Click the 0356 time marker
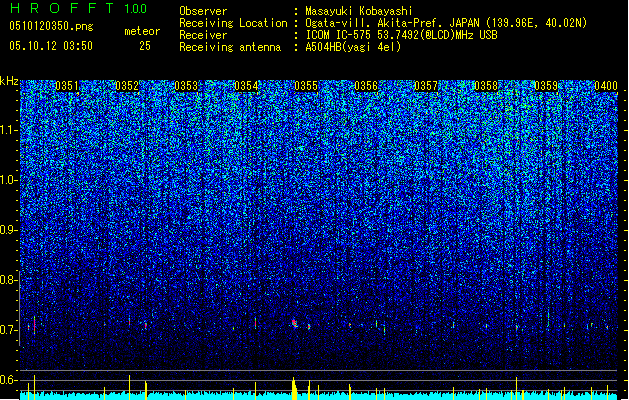 pos(366,86)
